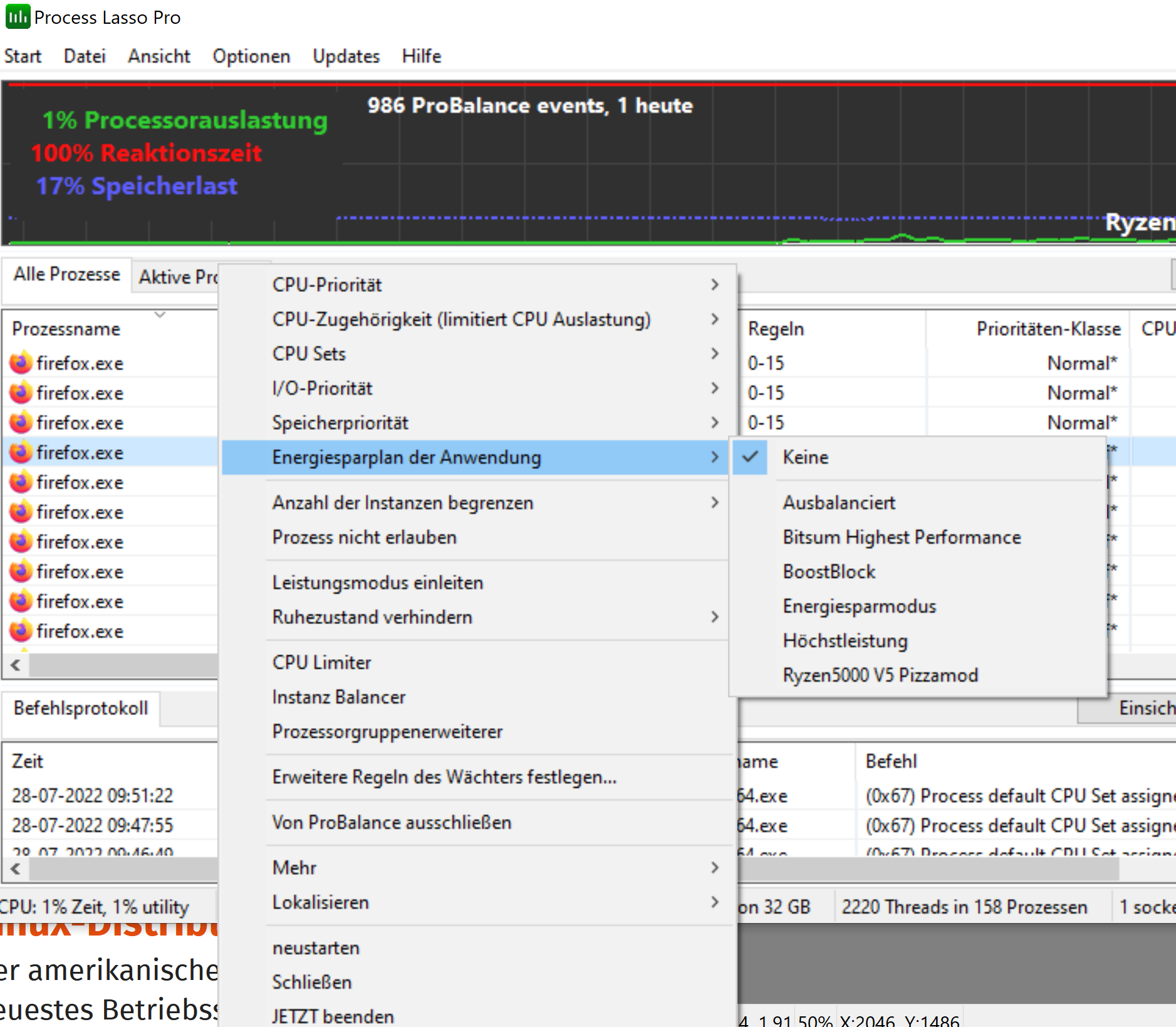This screenshot has width=1176, height=1027.
Task: Select the Befehlsprotokoll tab
Action: point(81,708)
